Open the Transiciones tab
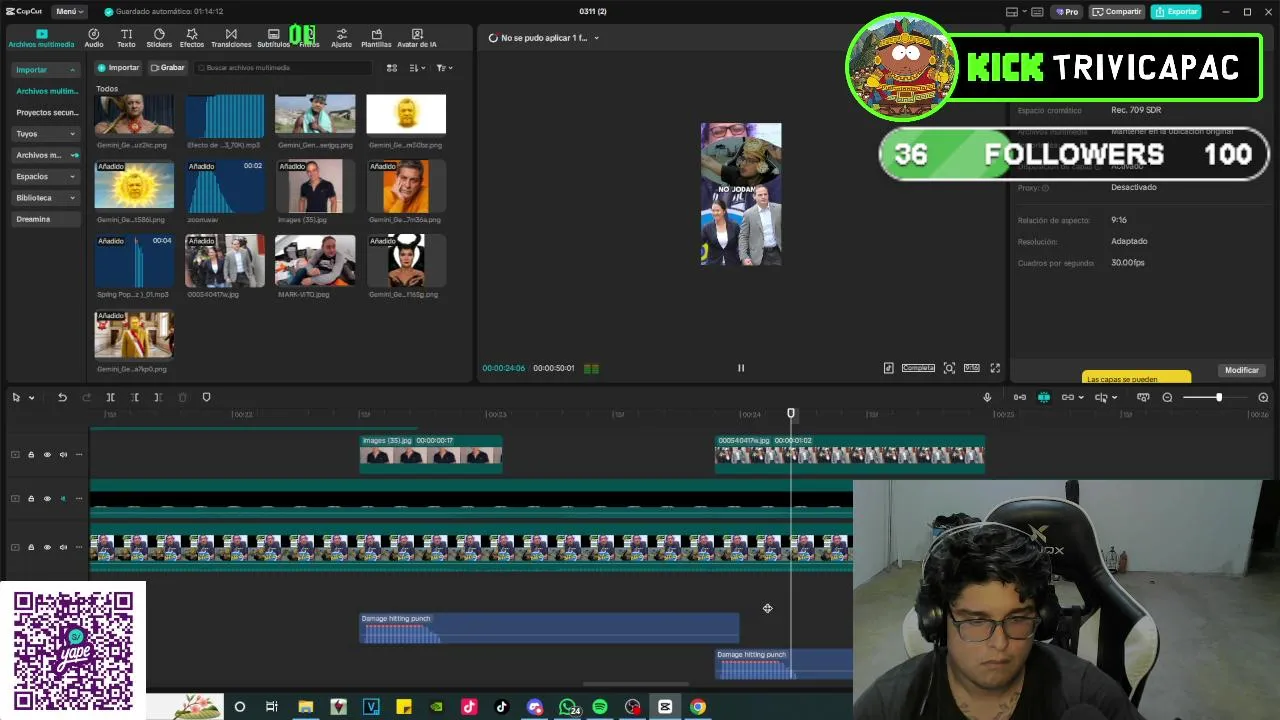The image size is (1280, 720). tap(231, 38)
